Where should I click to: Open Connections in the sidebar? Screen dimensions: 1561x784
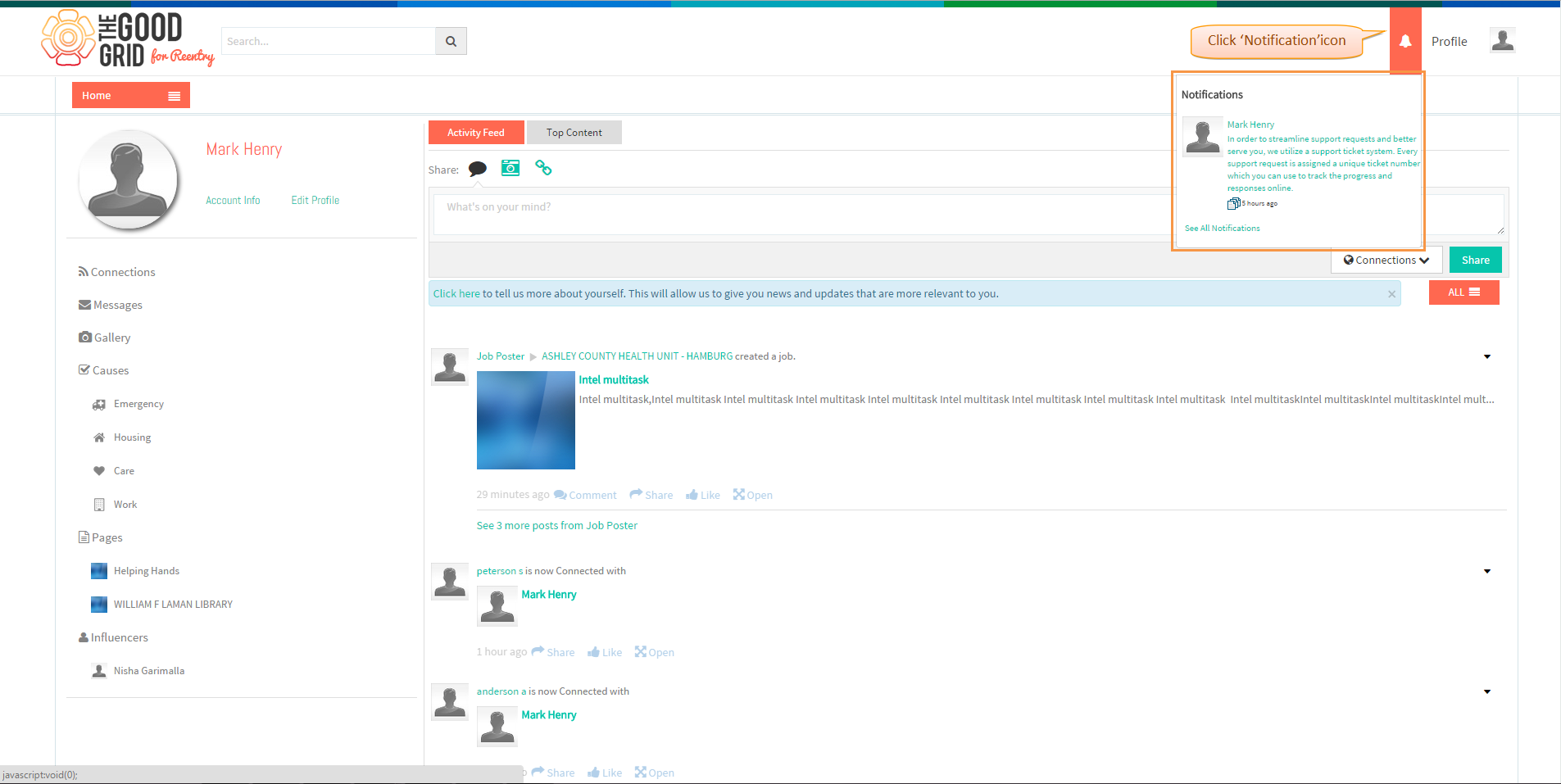(x=116, y=272)
